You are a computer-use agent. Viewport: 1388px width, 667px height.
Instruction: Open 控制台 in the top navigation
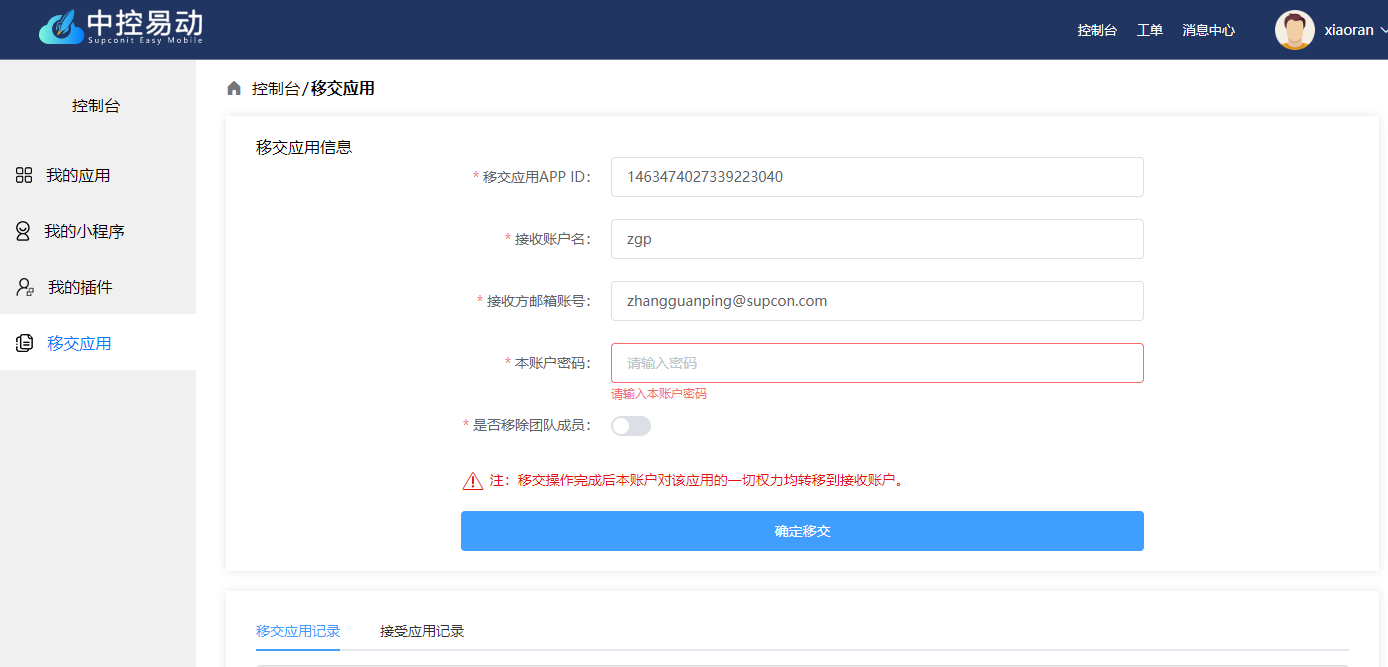(x=1097, y=30)
